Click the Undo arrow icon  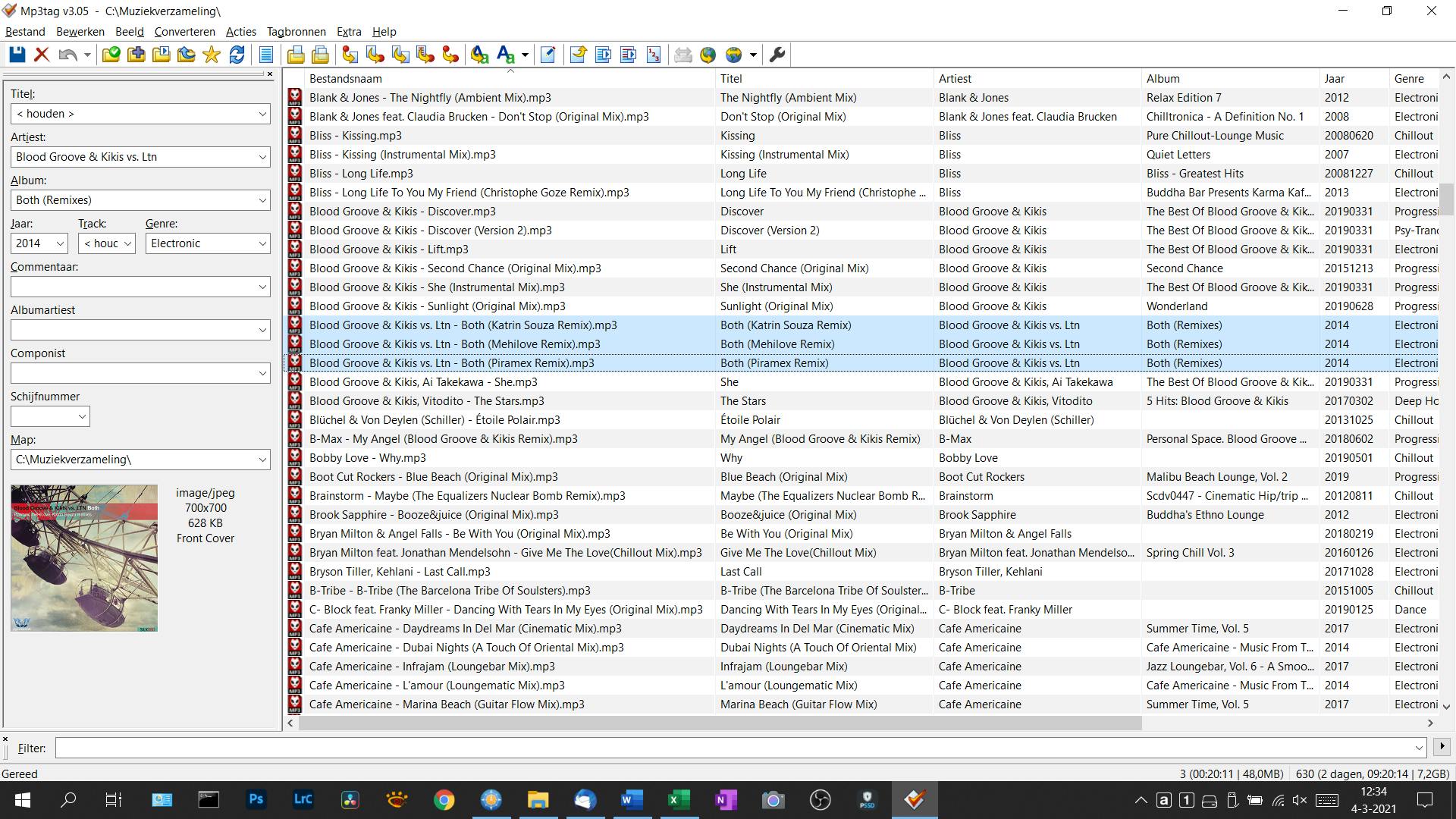[x=67, y=55]
